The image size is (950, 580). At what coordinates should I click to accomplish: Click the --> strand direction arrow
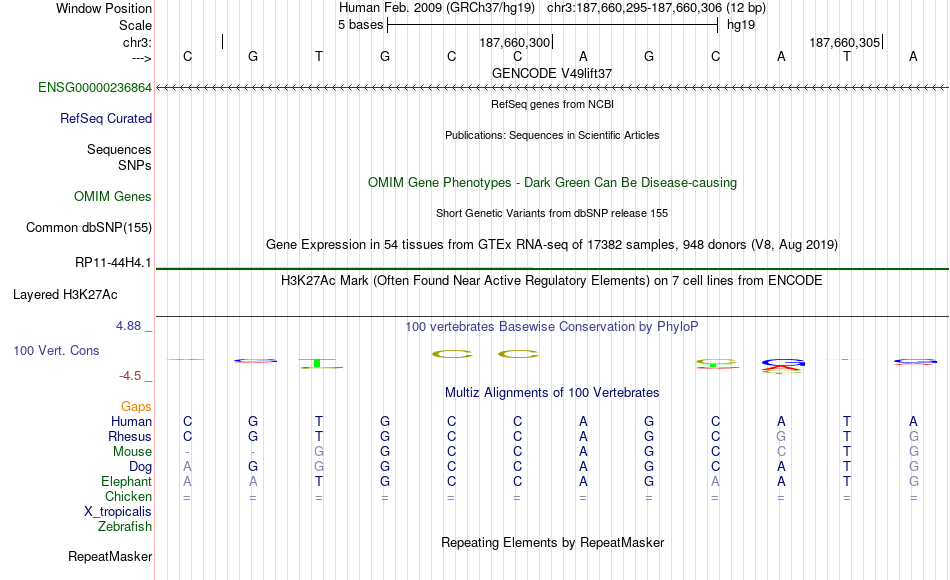(x=141, y=58)
